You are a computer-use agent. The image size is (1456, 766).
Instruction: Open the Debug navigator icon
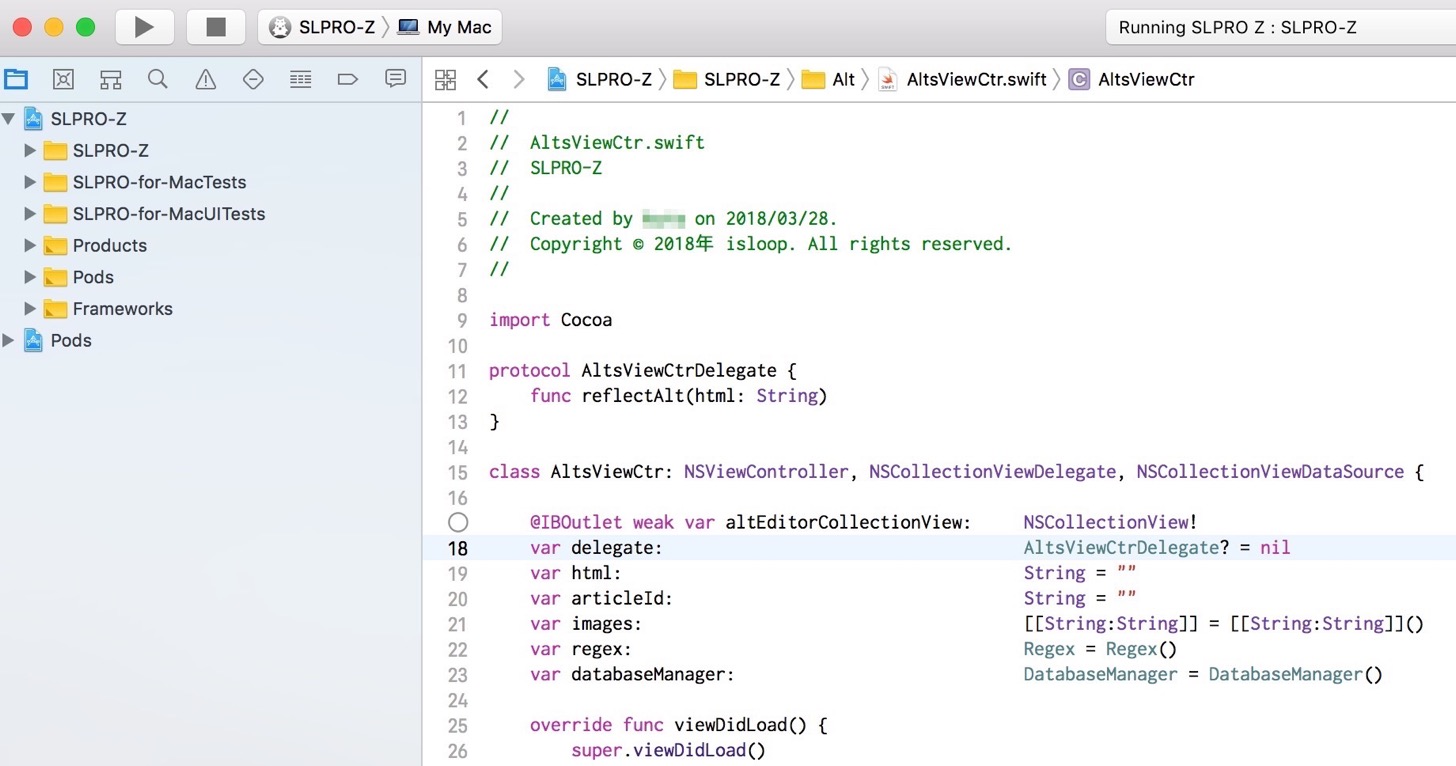pyautogui.click(x=300, y=80)
